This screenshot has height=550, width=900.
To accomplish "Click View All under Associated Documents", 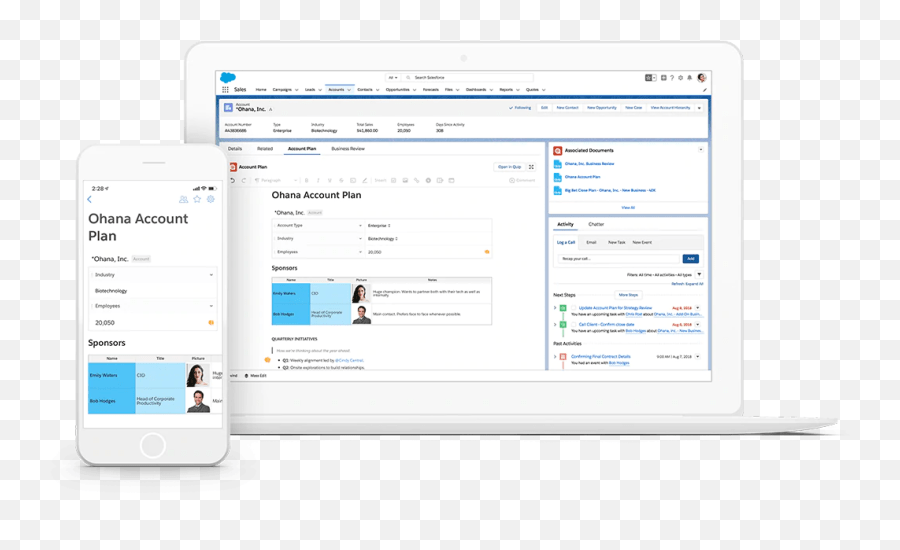I will coord(628,207).
